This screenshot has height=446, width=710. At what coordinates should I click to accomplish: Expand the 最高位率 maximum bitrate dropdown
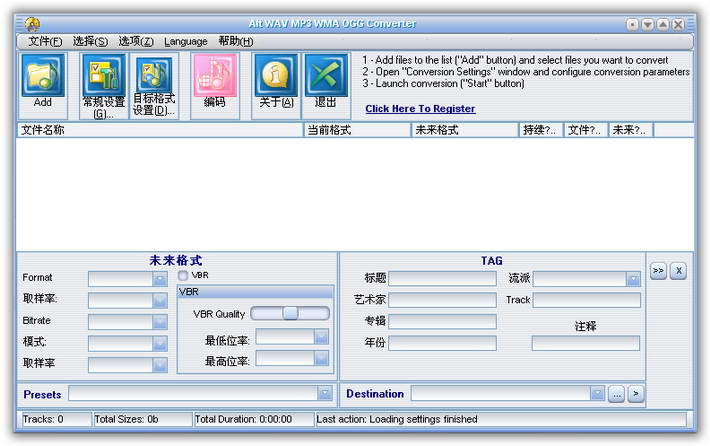[321, 358]
